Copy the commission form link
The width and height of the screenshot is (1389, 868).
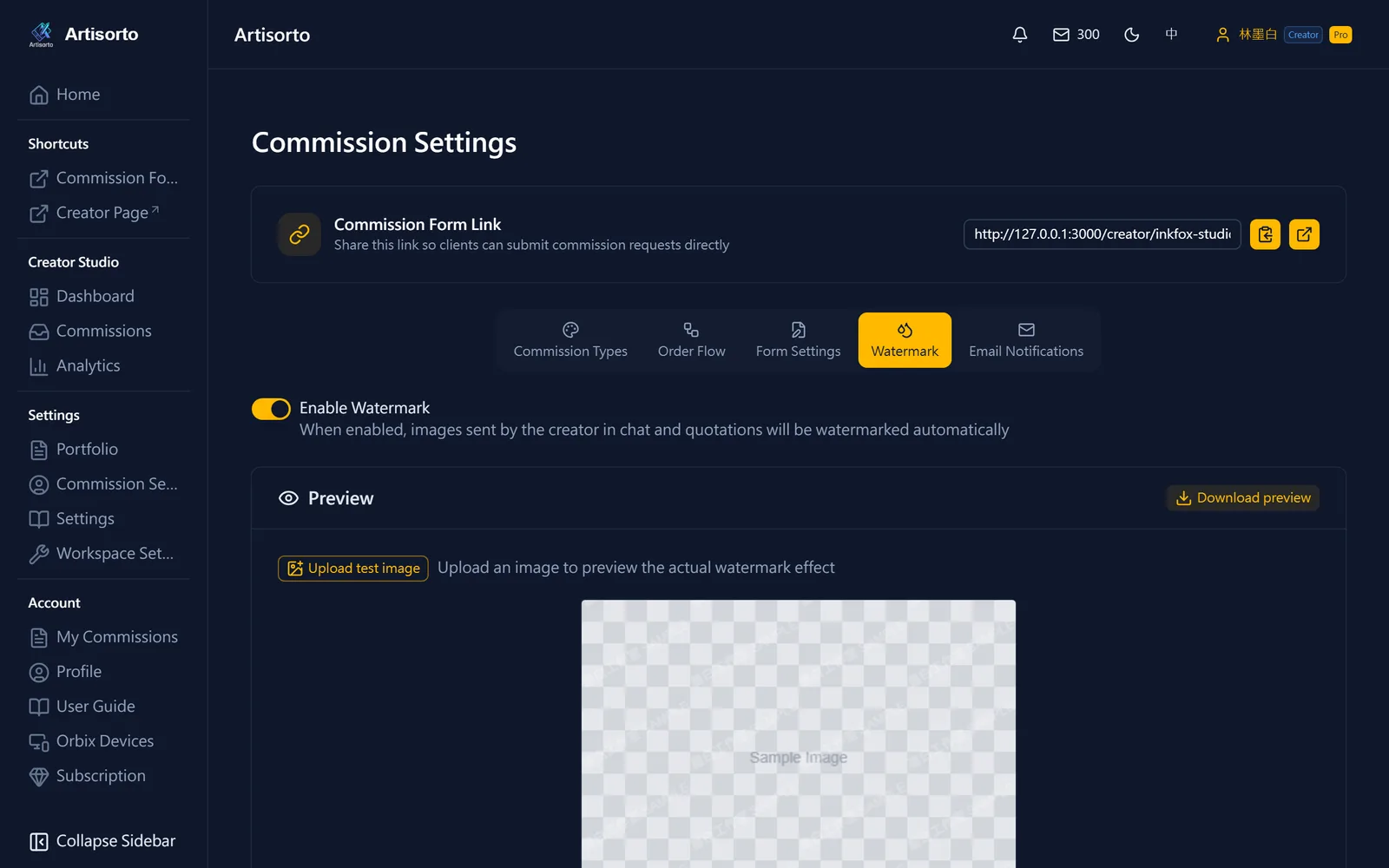coord(1265,234)
